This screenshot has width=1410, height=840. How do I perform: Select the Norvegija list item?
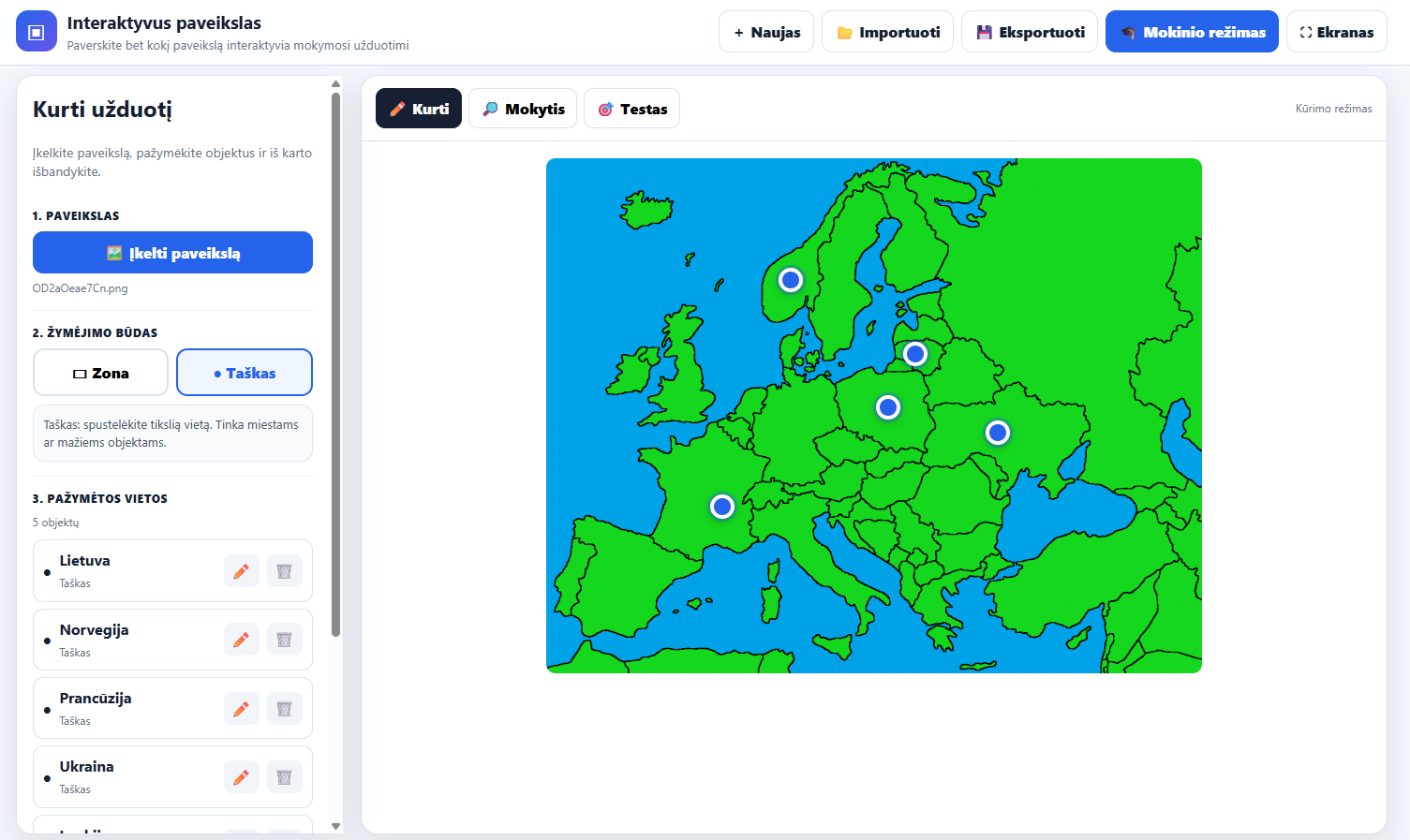172,640
